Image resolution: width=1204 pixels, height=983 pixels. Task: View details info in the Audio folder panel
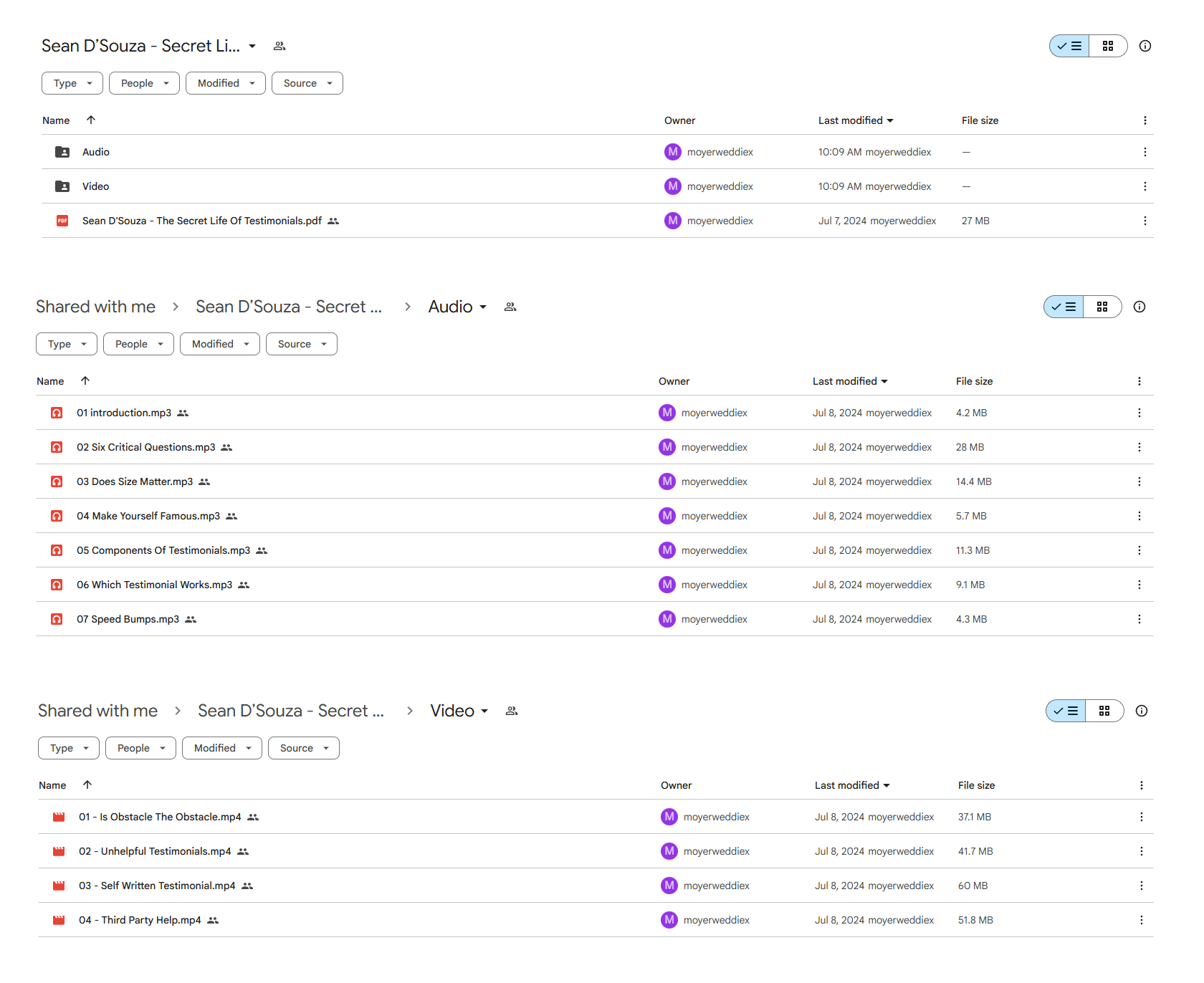[x=1139, y=307]
